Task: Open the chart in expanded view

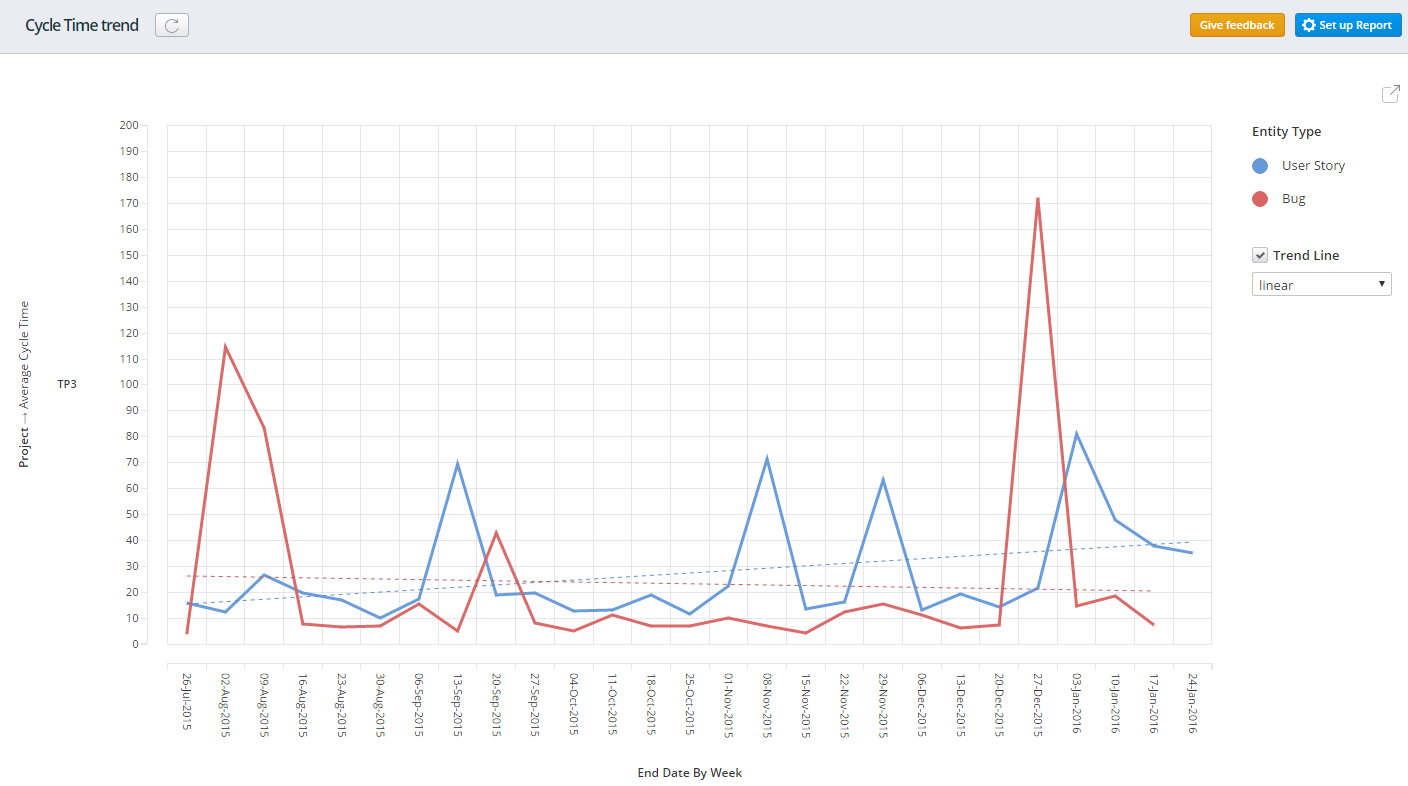Action: 1391,93
